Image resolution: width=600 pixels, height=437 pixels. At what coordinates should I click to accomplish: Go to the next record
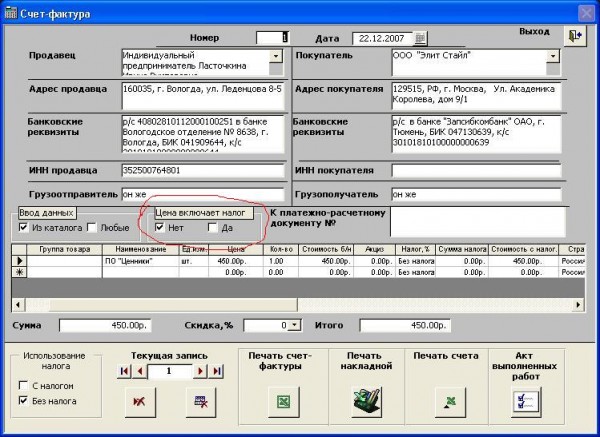click(x=201, y=371)
